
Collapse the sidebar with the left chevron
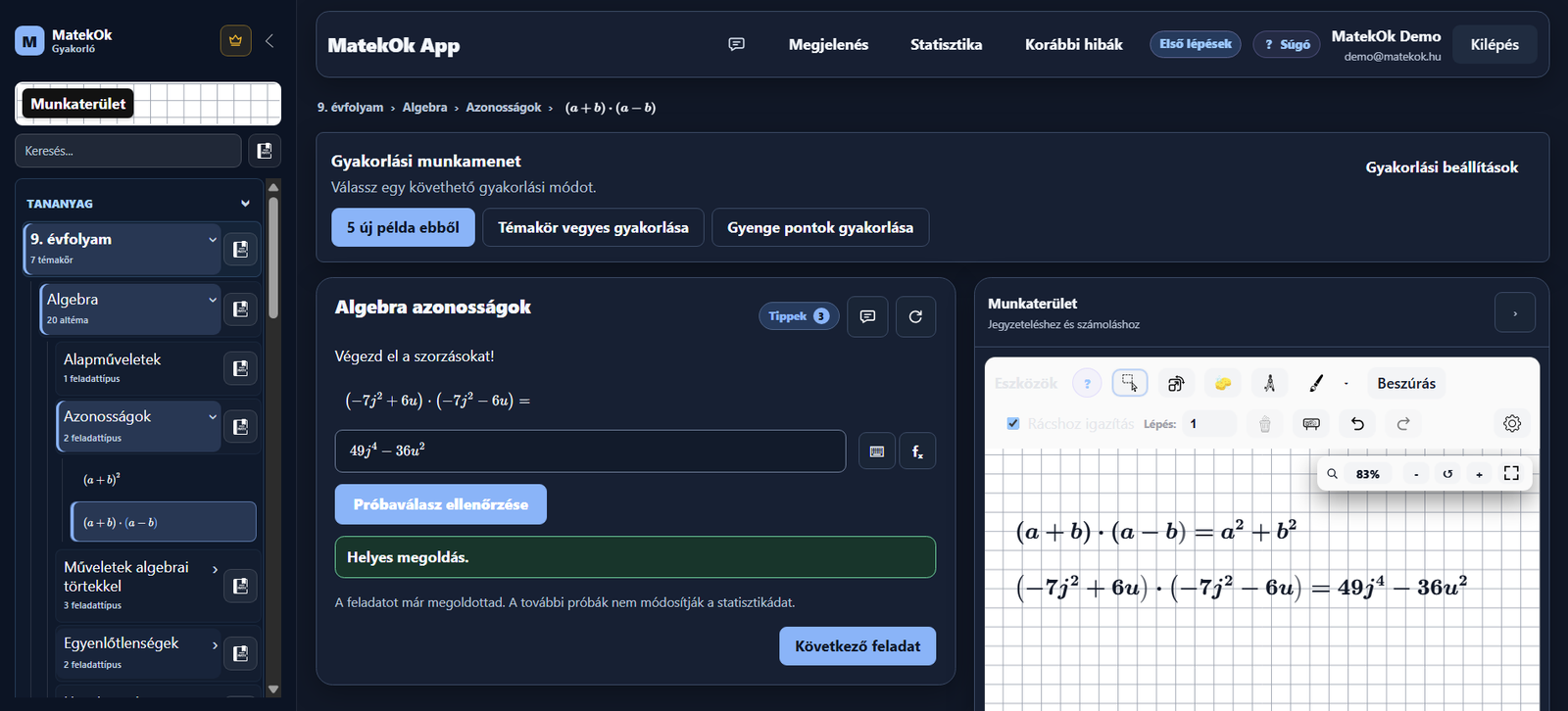pyautogui.click(x=269, y=41)
